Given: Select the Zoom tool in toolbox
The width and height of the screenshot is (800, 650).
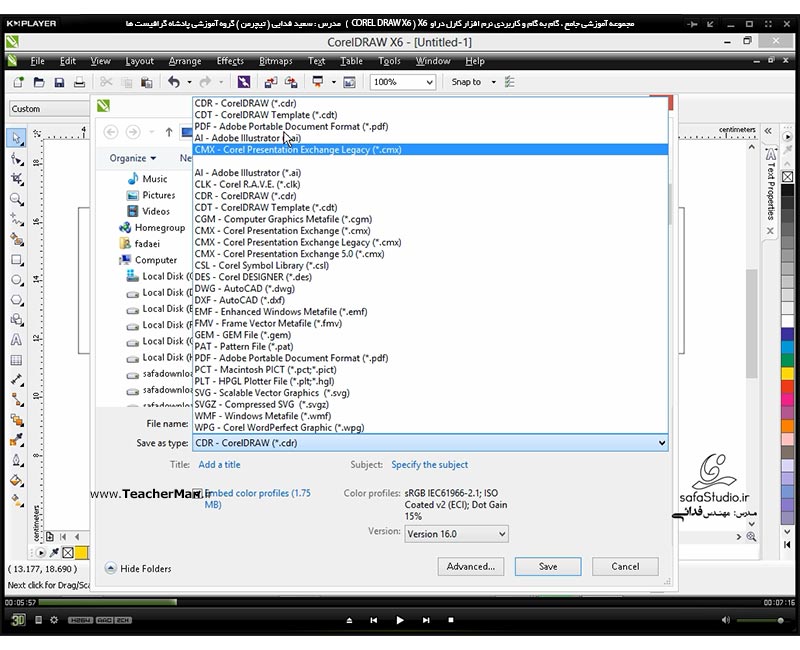Looking at the screenshot, I should (16, 199).
